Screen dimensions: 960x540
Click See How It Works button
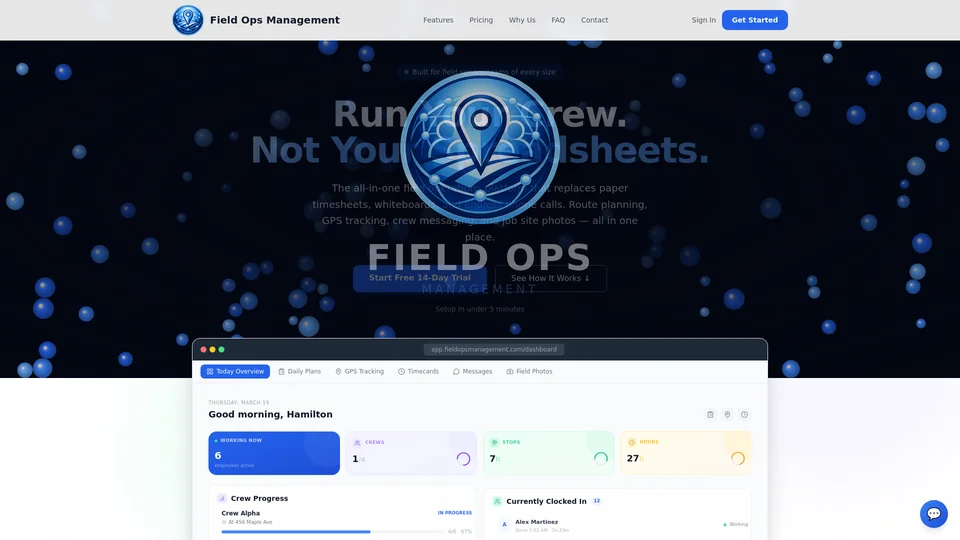551,278
